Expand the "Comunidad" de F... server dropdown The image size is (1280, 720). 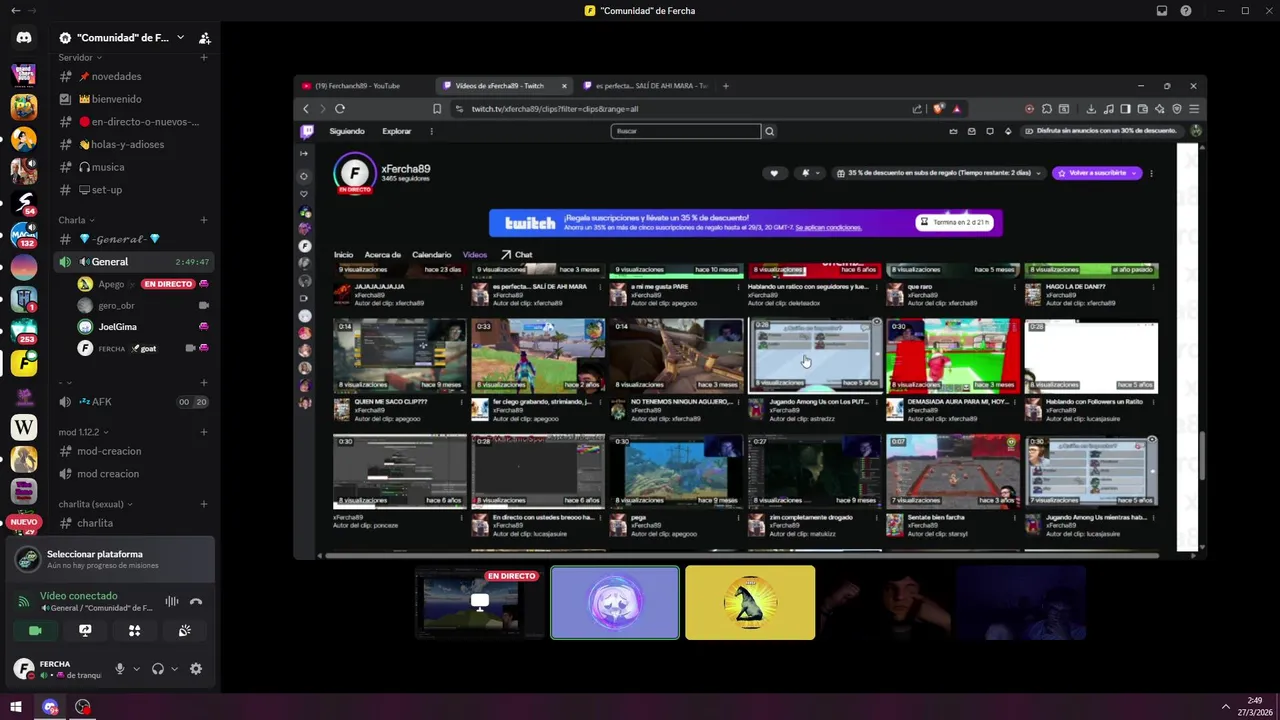point(180,38)
